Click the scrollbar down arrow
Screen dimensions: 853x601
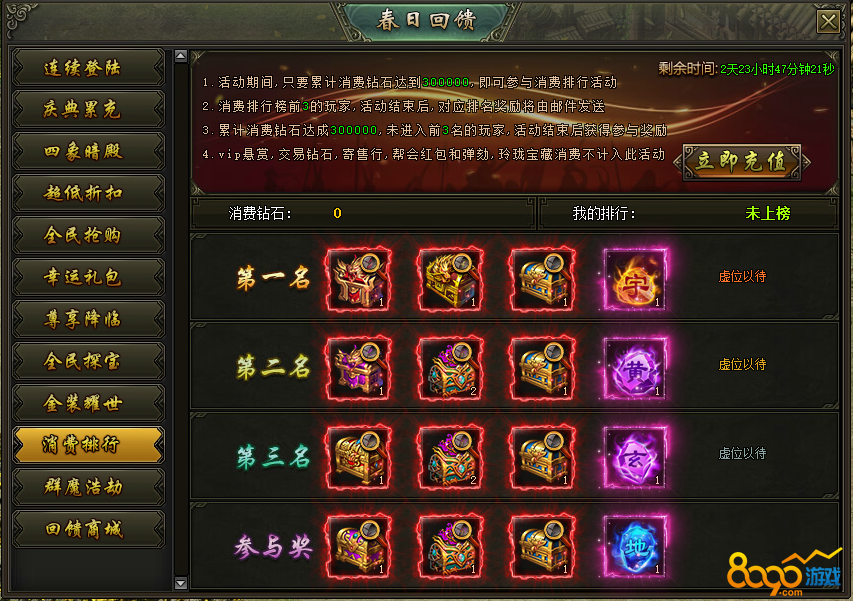tap(181, 583)
